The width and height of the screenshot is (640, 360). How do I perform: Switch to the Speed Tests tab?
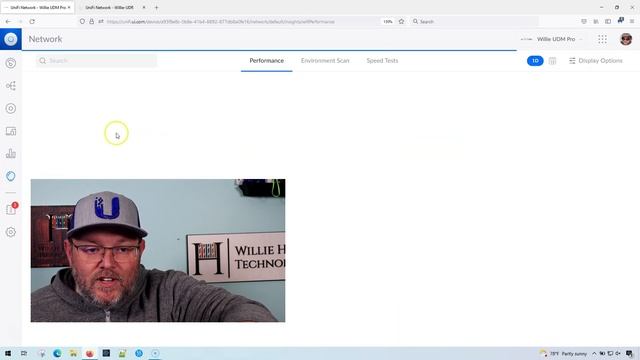click(x=382, y=61)
